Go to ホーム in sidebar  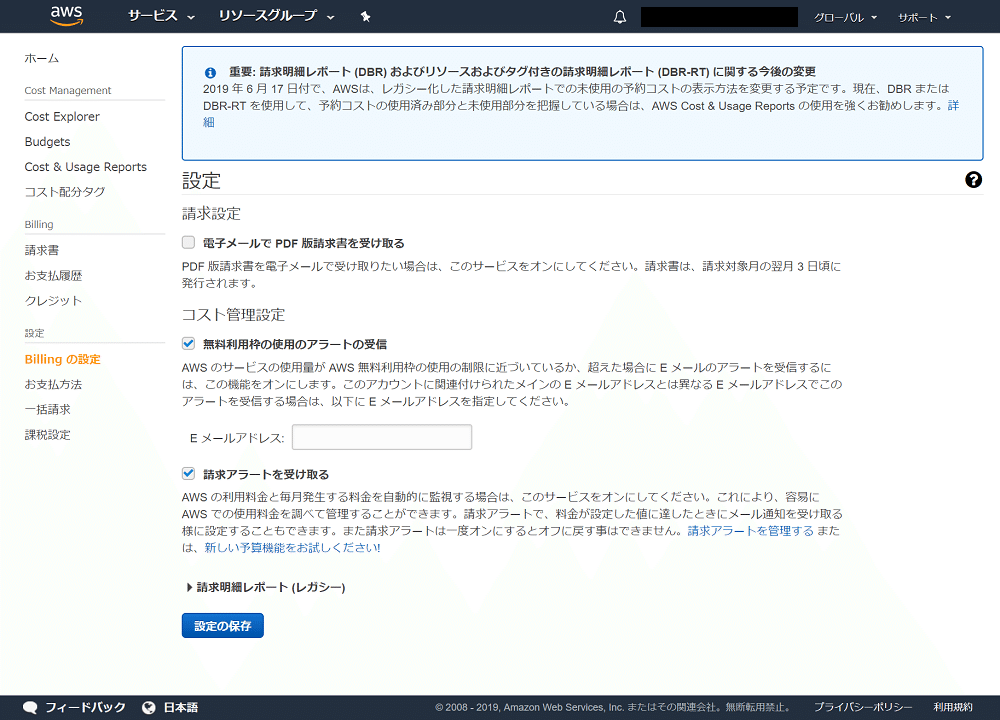(x=41, y=59)
